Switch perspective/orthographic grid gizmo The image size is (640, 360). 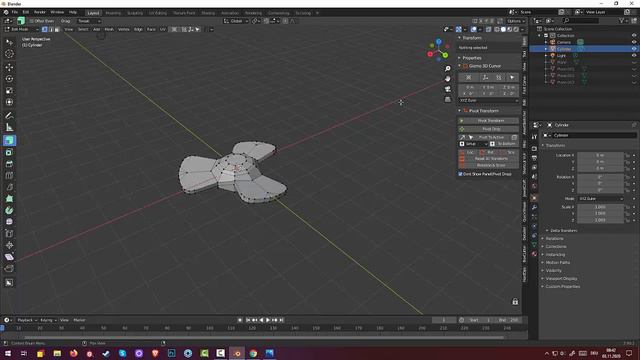448,99
